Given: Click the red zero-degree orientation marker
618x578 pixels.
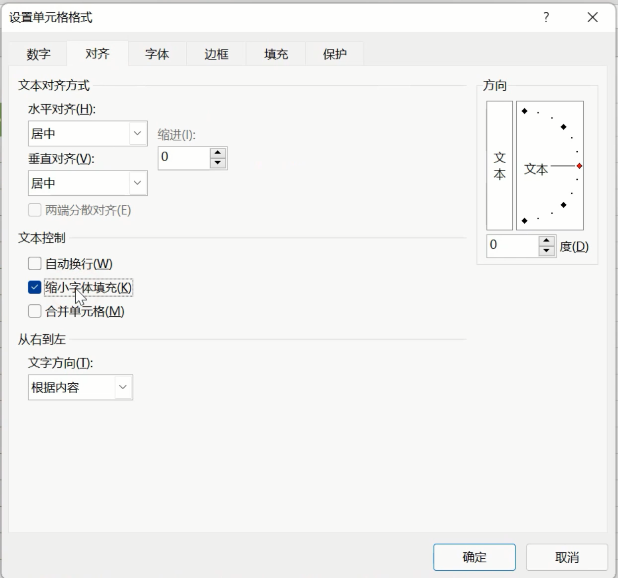Looking at the screenshot, I should tap(579, 166).
